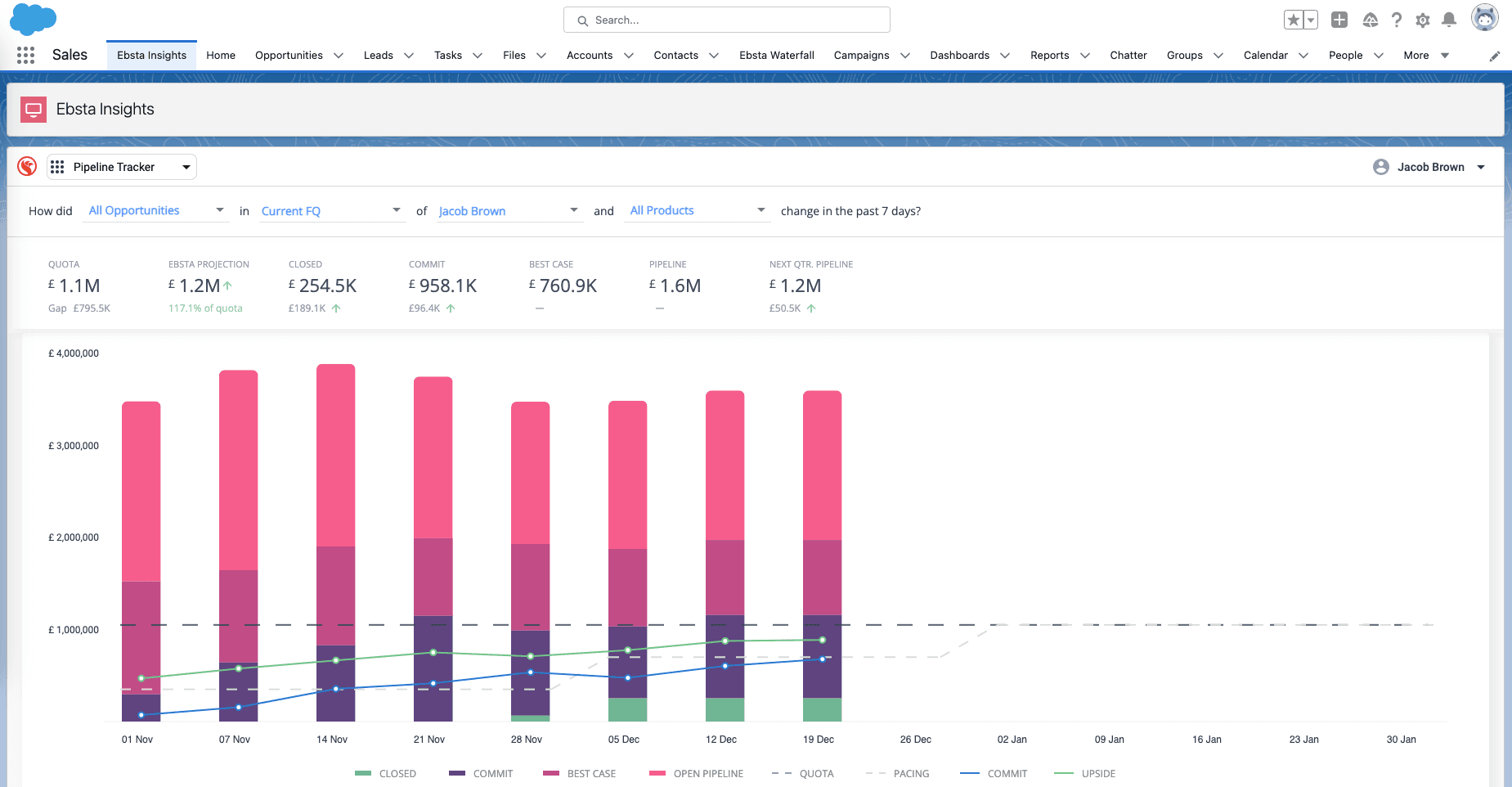Open the user profile avatar
This screenshot has height=787, width=1512.
point(1484,17)
